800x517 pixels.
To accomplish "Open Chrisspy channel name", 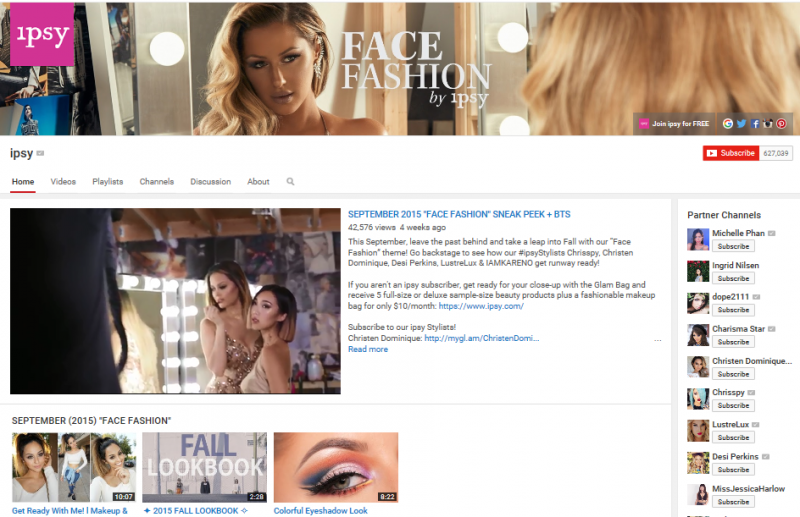I will click(728, 392).
